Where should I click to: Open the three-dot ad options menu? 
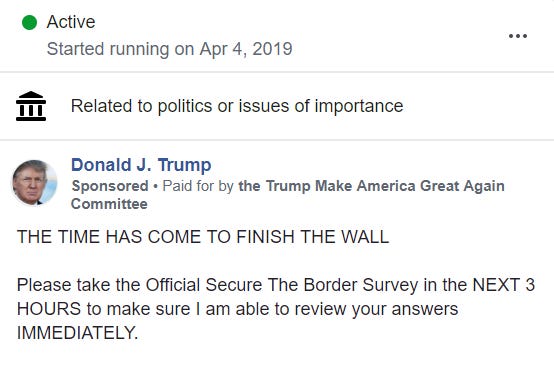(x=518, y=36)
